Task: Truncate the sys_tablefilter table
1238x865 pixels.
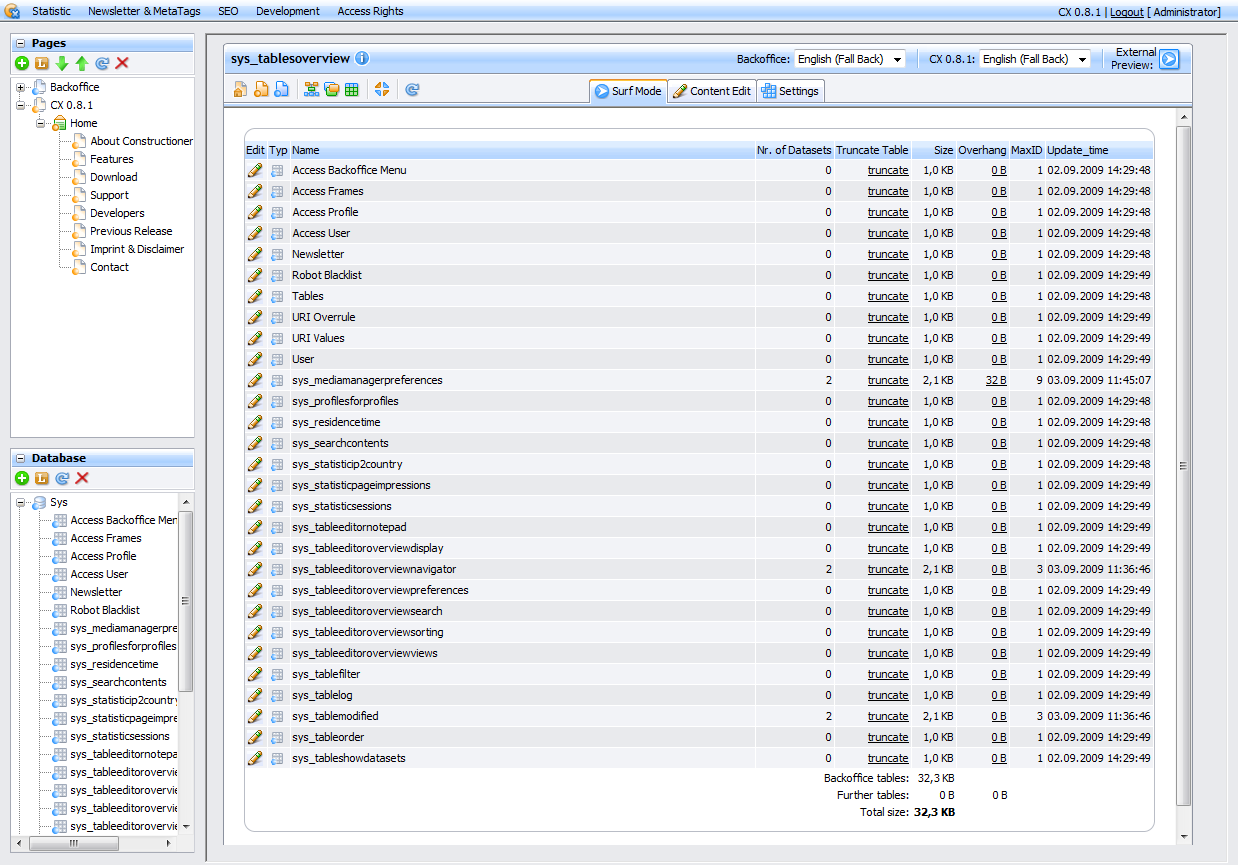Action: [888, 674]
